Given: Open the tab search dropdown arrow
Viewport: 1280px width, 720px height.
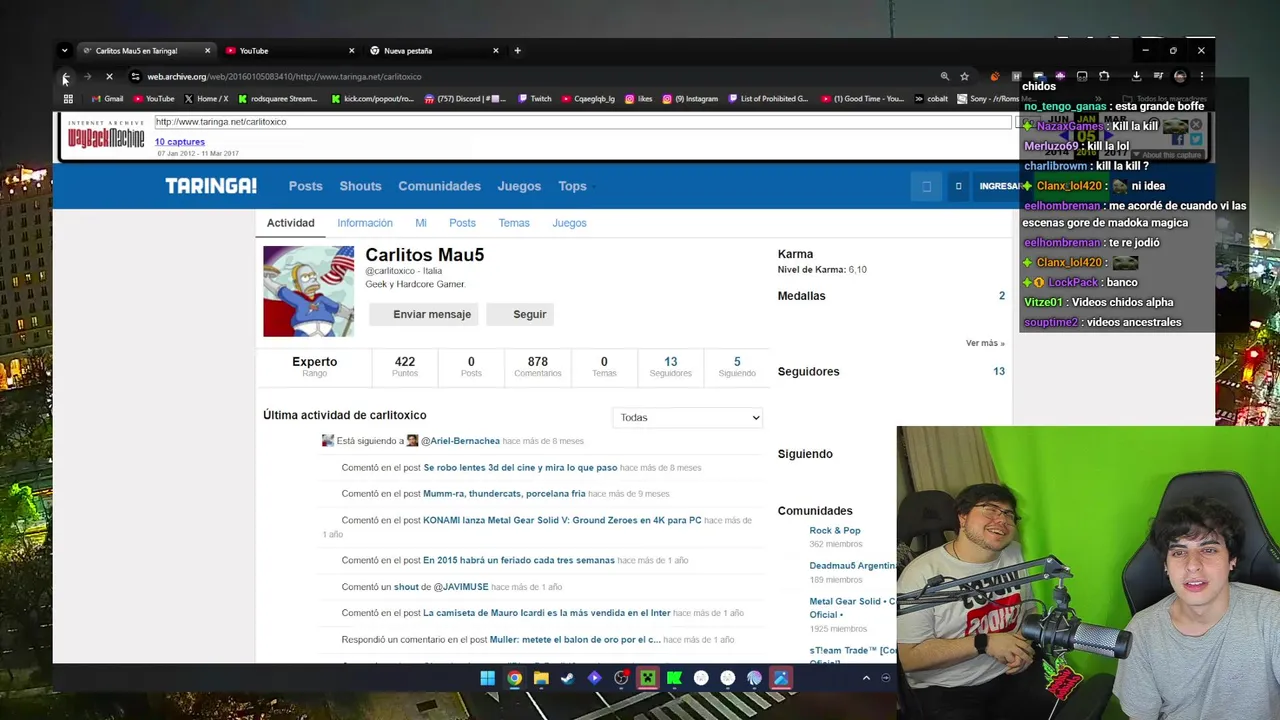Looking at the screenshot, I should tap(64, 51).
